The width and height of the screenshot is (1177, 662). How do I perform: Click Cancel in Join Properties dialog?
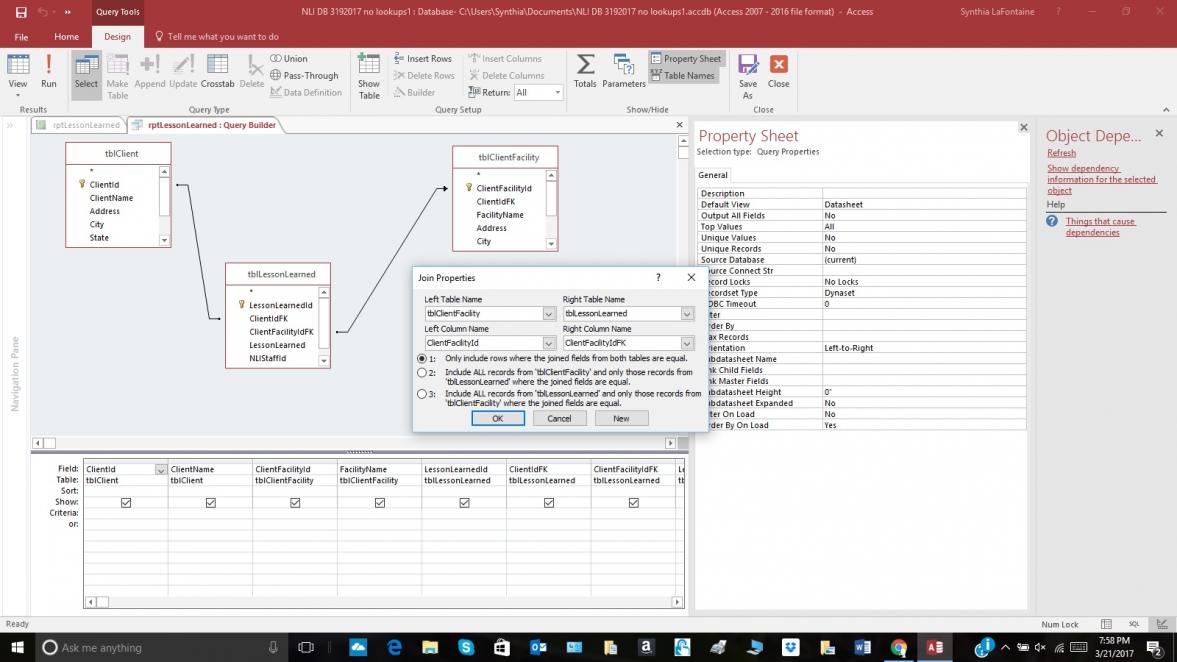(x=559, y=419)
